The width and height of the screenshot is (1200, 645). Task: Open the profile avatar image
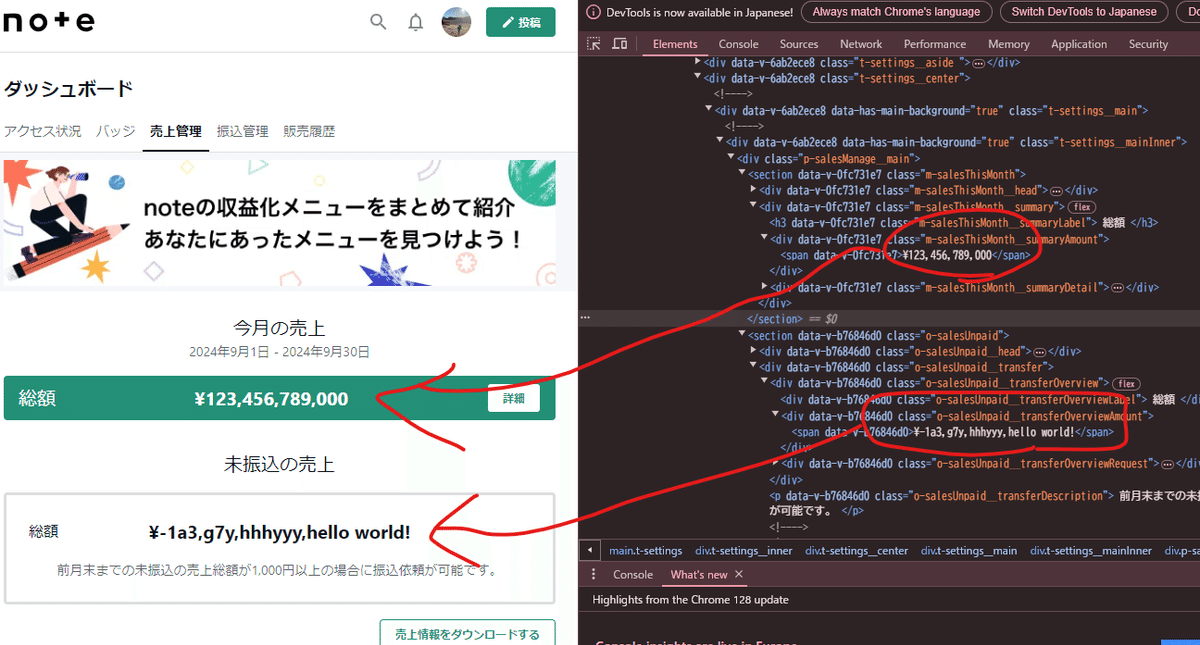pos(456,21)
